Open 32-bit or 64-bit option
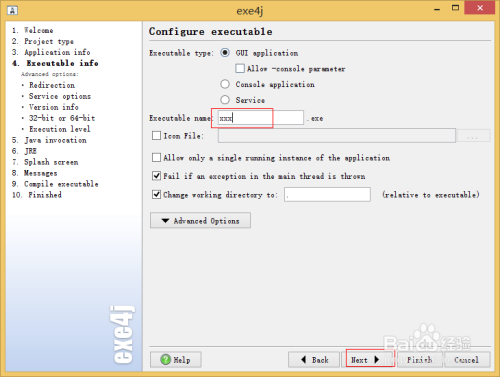Screen dimensions: 500x377 62,118
